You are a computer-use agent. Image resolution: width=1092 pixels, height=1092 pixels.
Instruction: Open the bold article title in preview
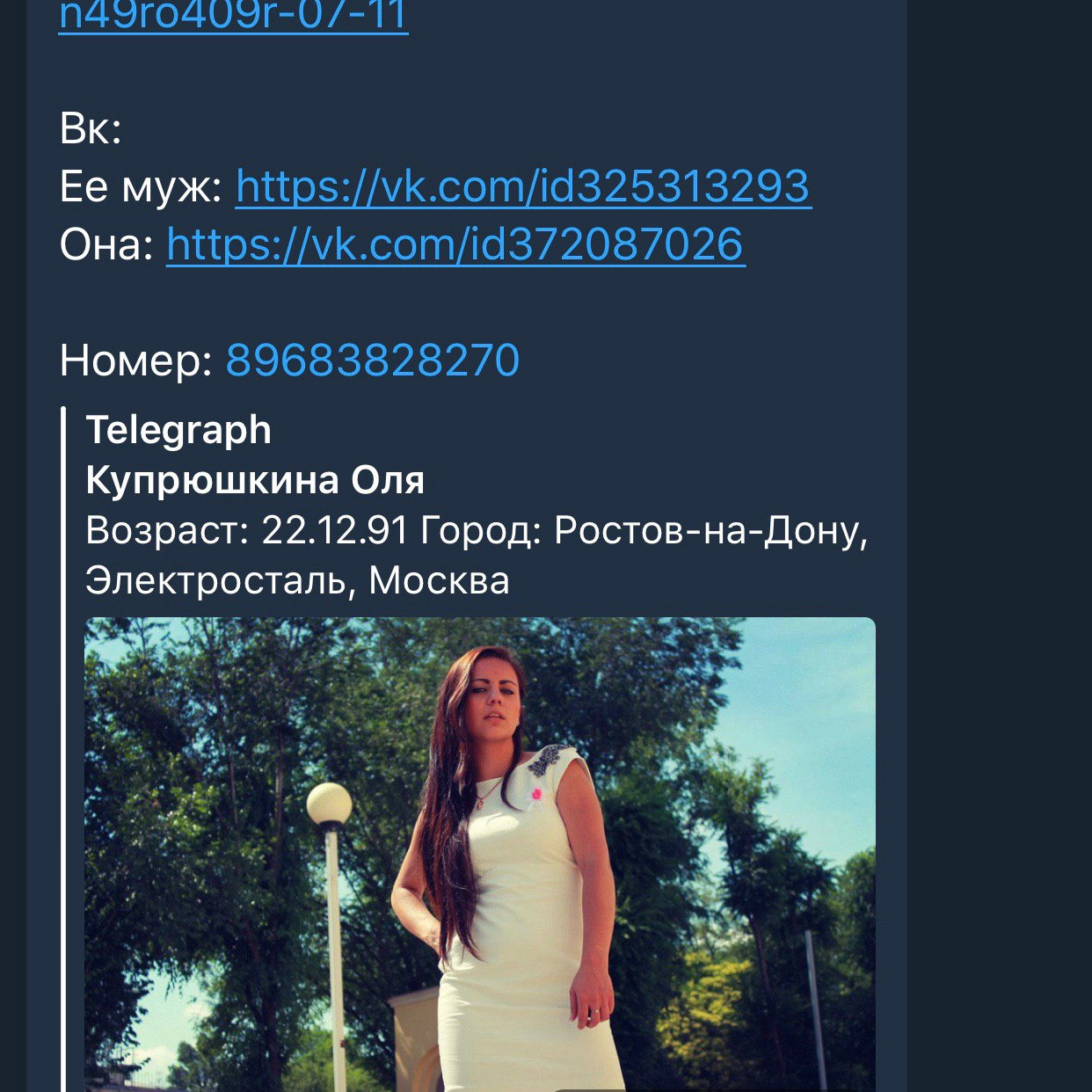pyautogui.click(x=255, y=480)
